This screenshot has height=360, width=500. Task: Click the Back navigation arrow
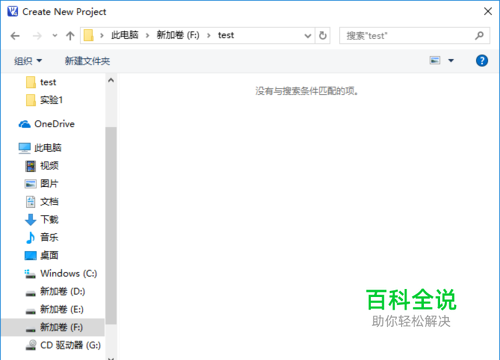15,36
